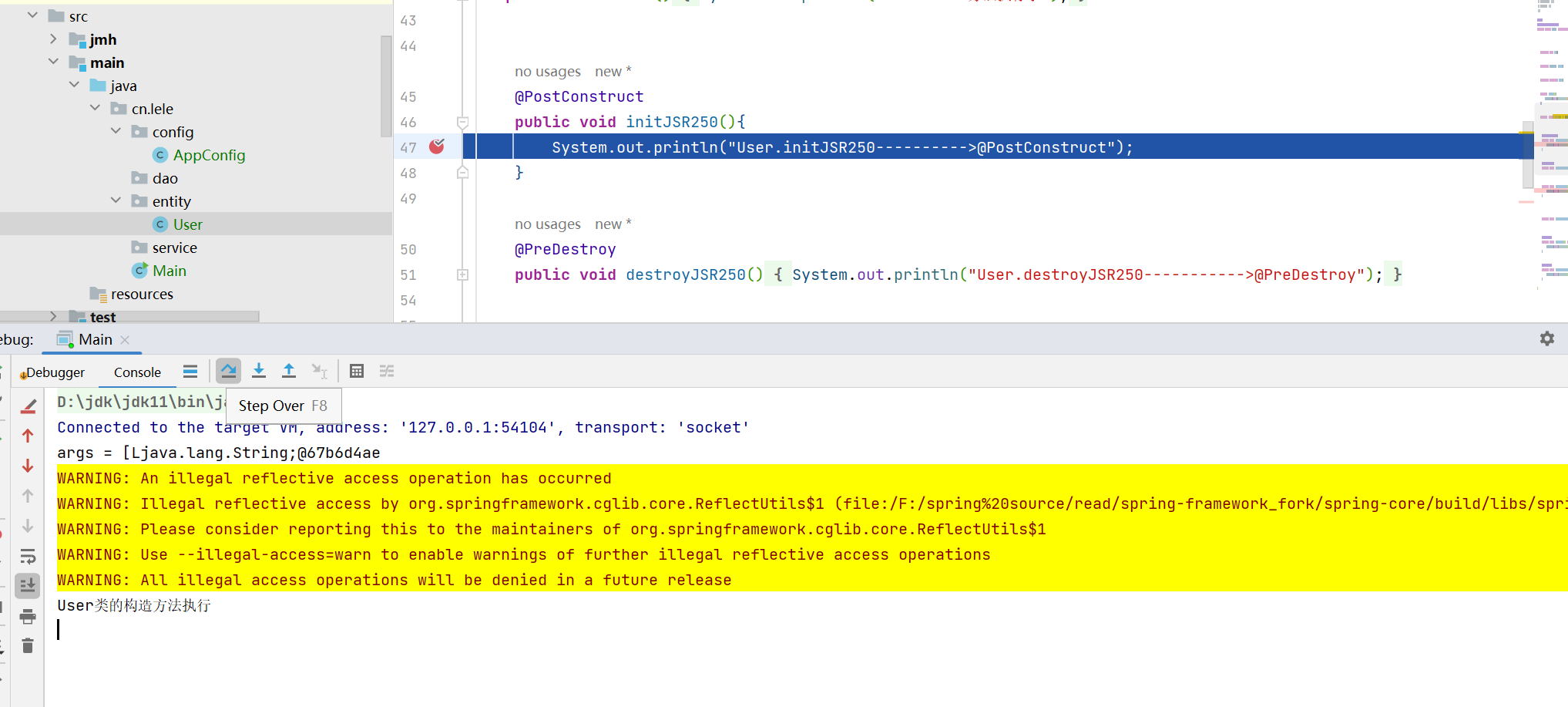The height and width of the screenshot is (707, 1568).
Task: Toggle the soft-wrap console option
Action: pyautogui.click(x=28, y=556)
